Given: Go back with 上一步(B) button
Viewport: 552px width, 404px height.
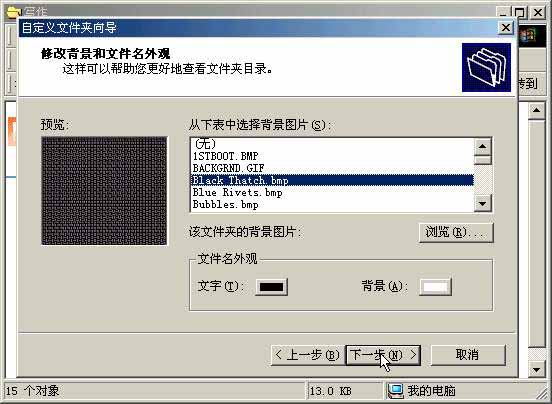Looking at the screenshot, I should click(x=307, y=355).
